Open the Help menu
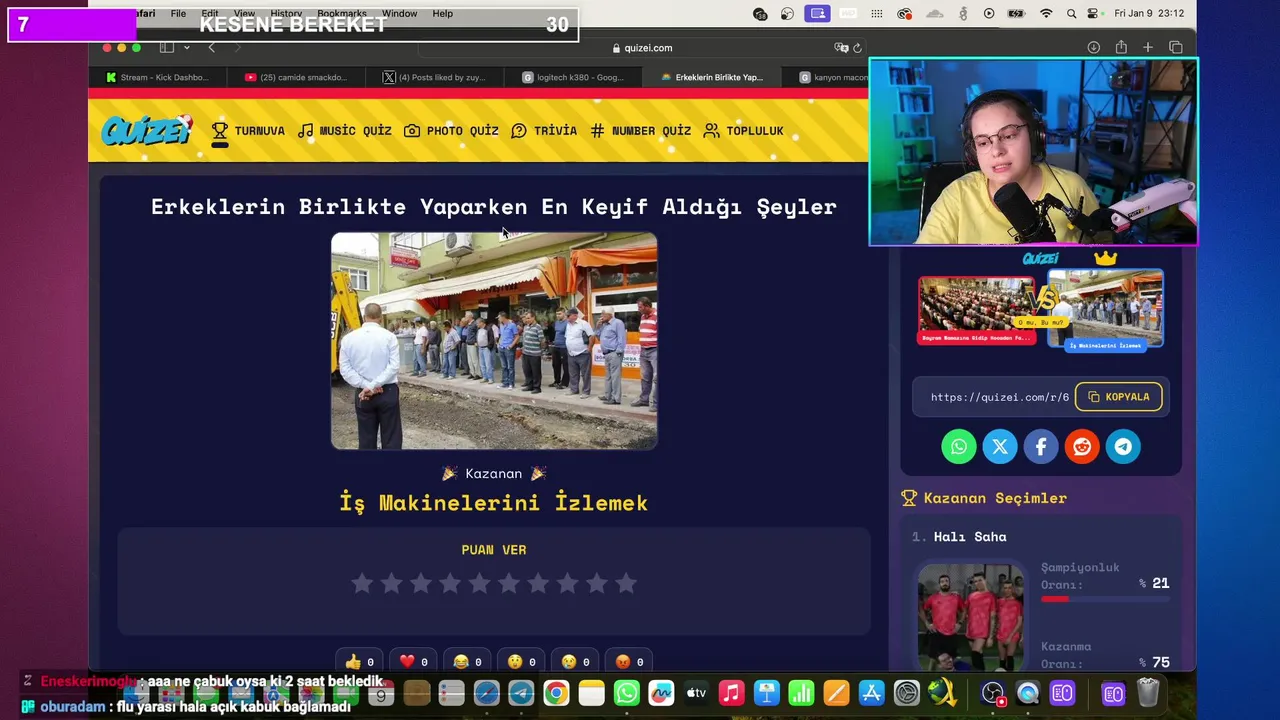 point(442,14)
